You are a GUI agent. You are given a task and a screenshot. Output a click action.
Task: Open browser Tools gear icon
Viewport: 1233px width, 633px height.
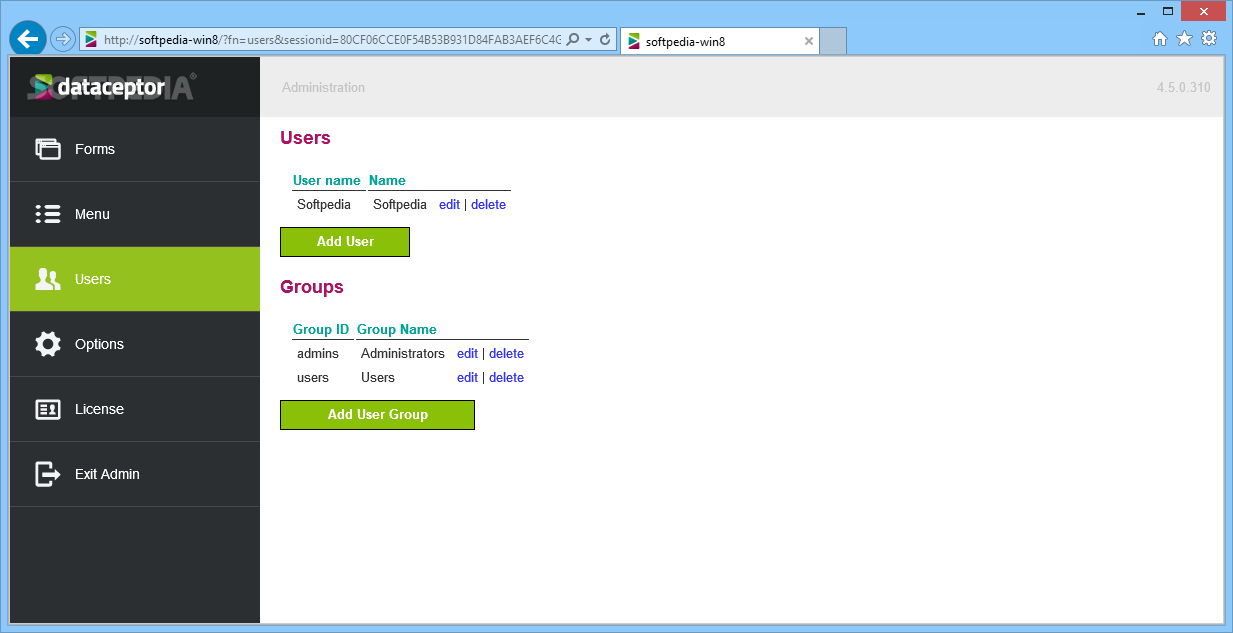pos(1209,39)
